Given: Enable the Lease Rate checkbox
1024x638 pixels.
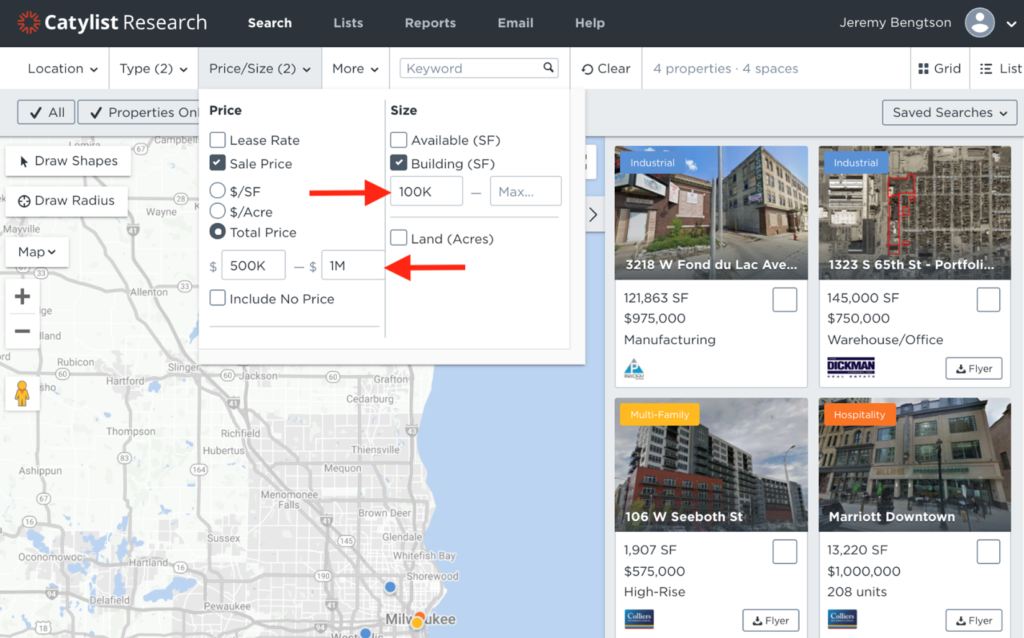Looking at the screenshot, I should click(x=217, y=140).
